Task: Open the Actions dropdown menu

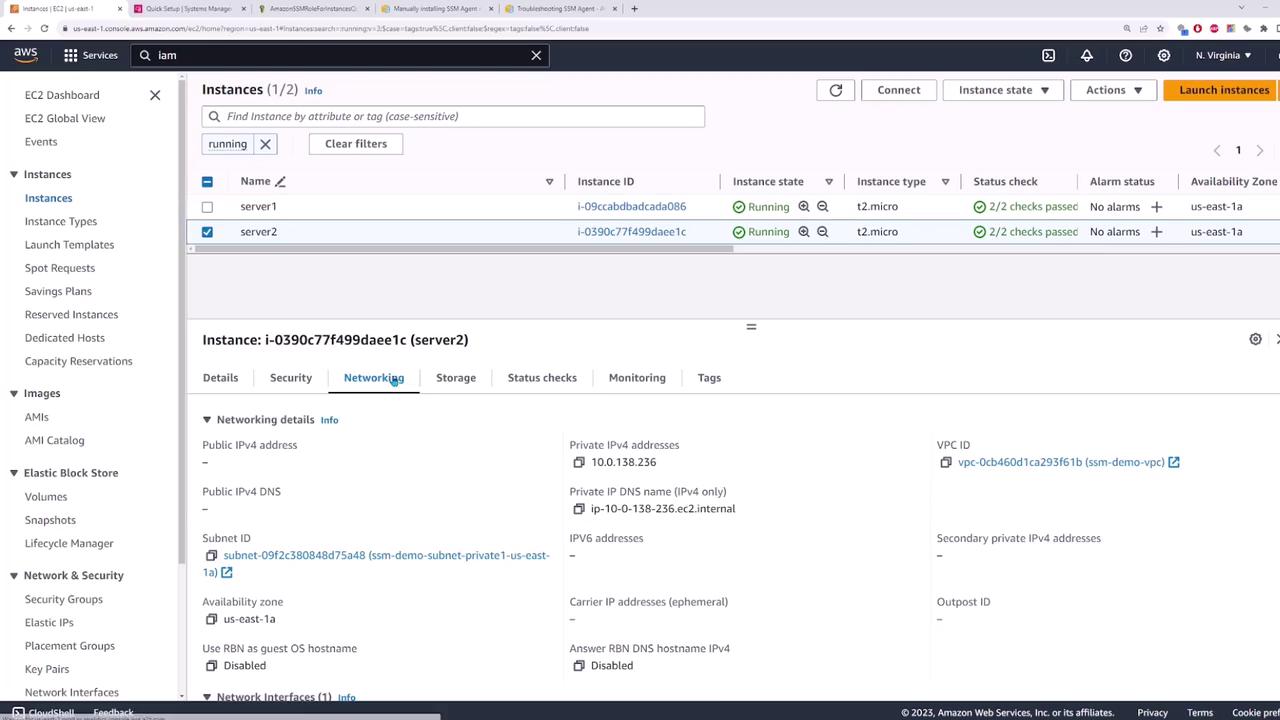Action: click(1113, 90)
